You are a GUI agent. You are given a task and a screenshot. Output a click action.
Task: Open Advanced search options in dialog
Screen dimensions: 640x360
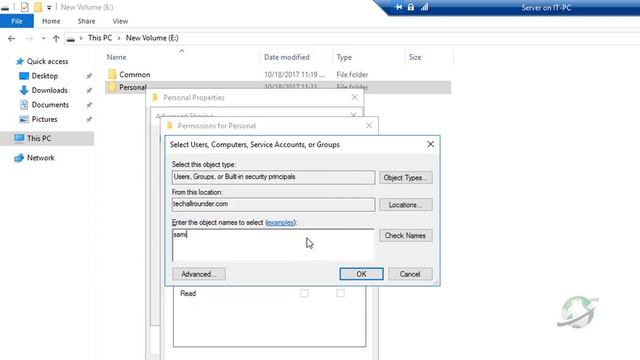coord(199,274)
